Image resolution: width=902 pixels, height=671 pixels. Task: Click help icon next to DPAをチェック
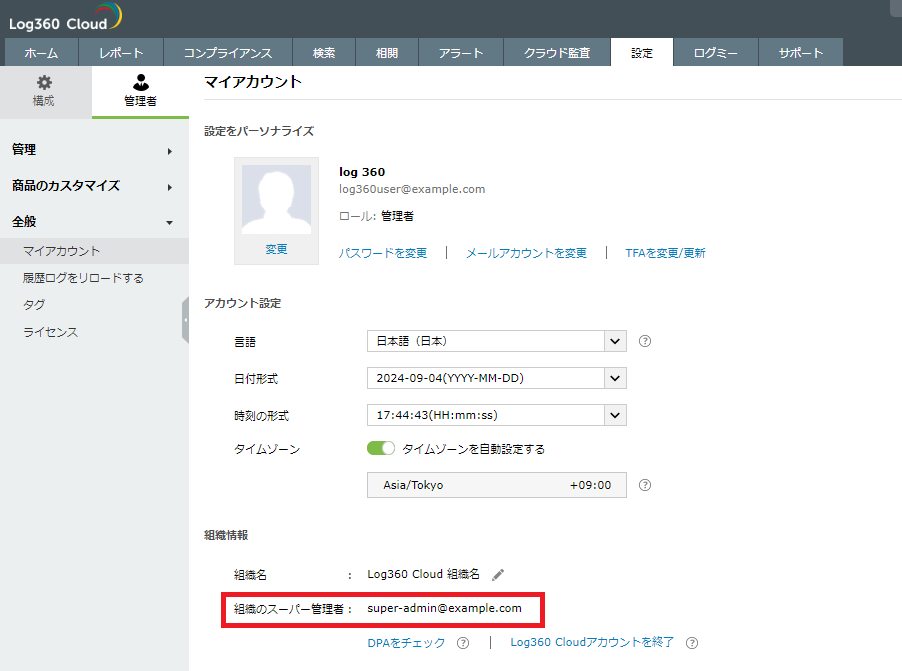463,643
